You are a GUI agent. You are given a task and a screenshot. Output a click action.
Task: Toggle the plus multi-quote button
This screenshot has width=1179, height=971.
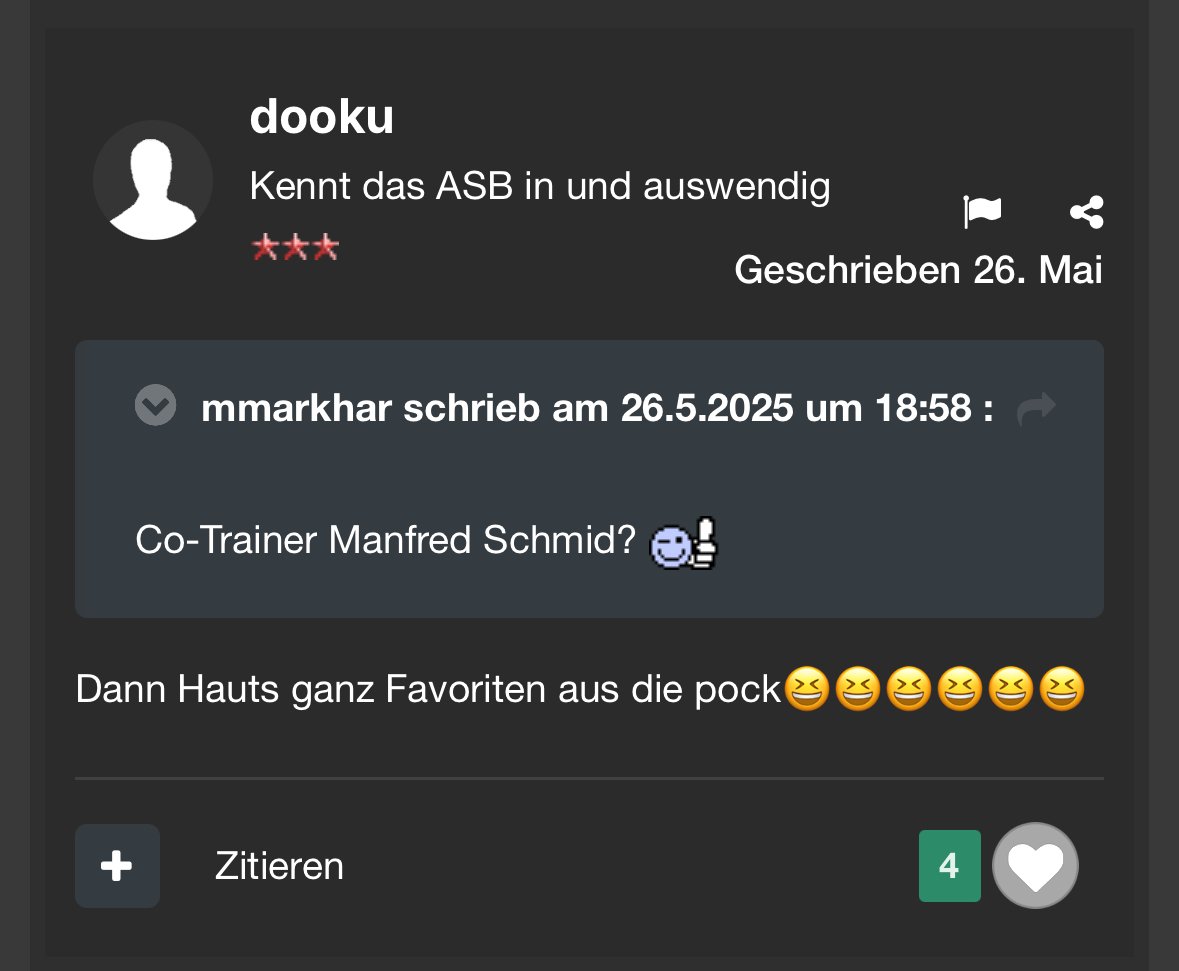[x=117, y=866]
